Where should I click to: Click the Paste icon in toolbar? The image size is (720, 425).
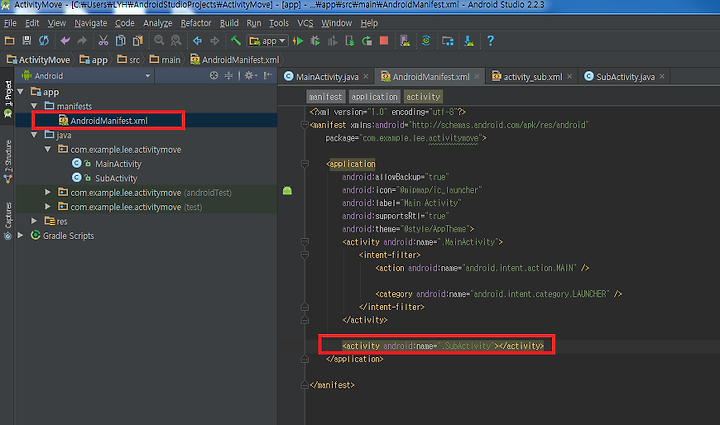(137, 41)
